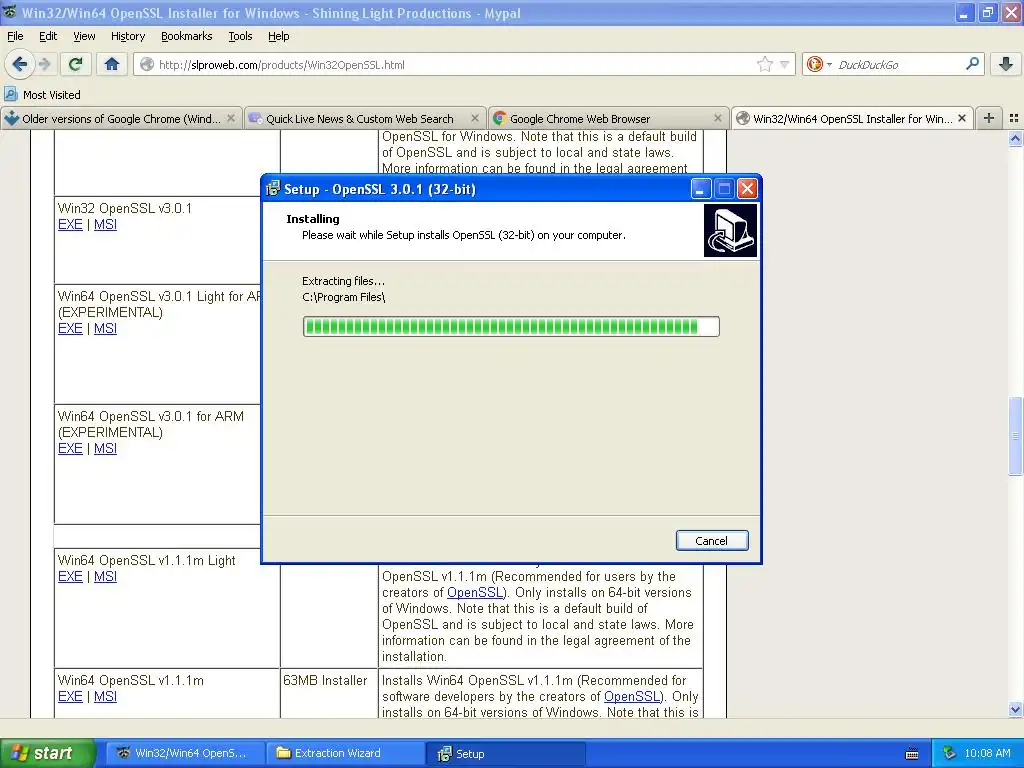Download Win64 OpenSSL v1.1.1m Light MSI
Screen dimensions: 1024x768
(x=105, y=576)
